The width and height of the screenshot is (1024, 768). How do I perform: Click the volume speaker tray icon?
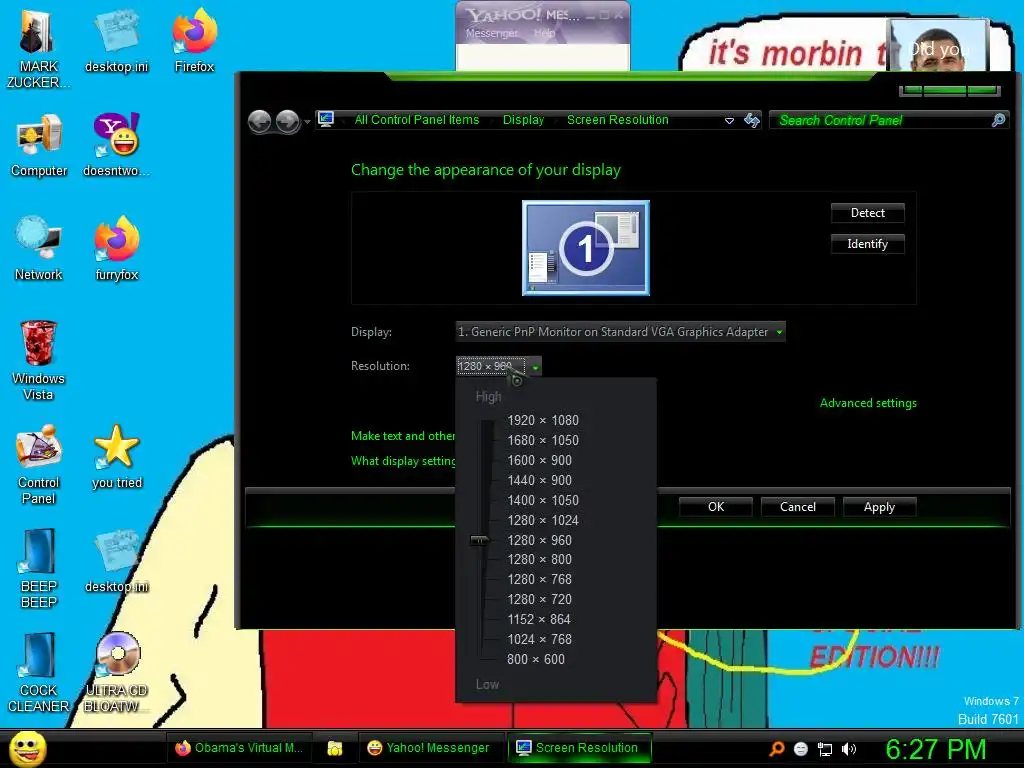coord(849,749)
